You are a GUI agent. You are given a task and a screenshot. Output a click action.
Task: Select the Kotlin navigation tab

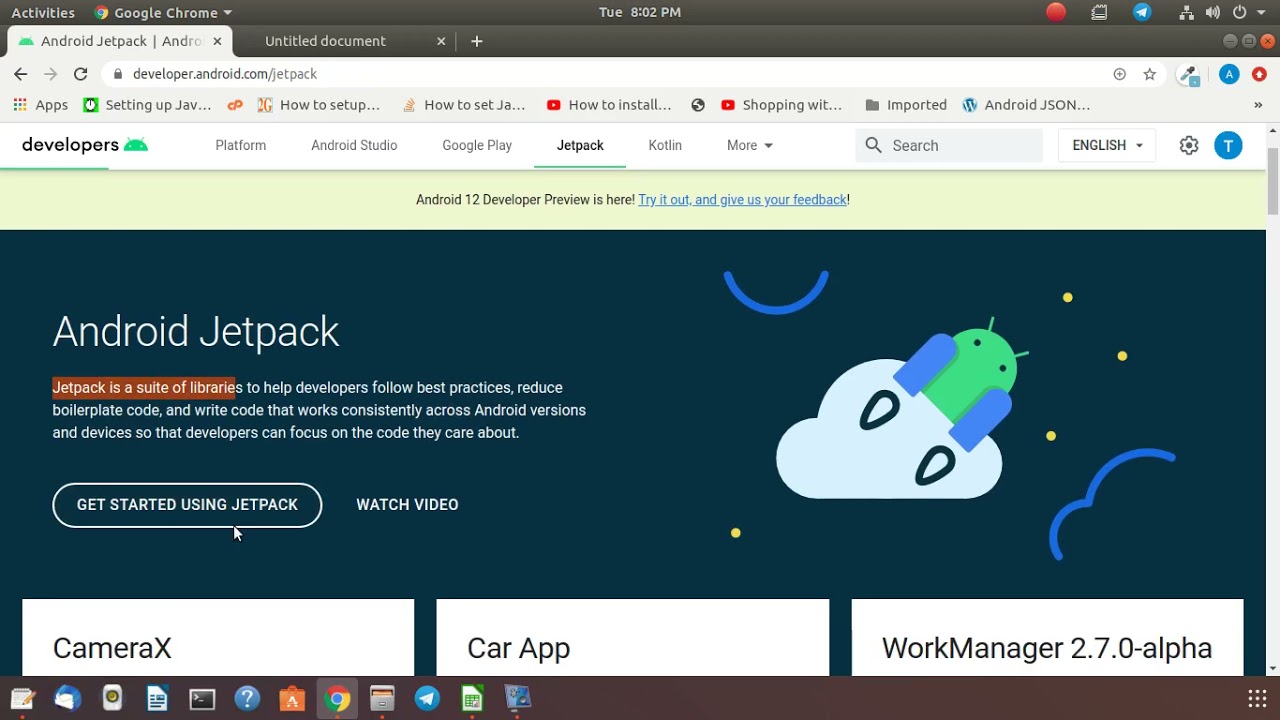pos(665,145)
